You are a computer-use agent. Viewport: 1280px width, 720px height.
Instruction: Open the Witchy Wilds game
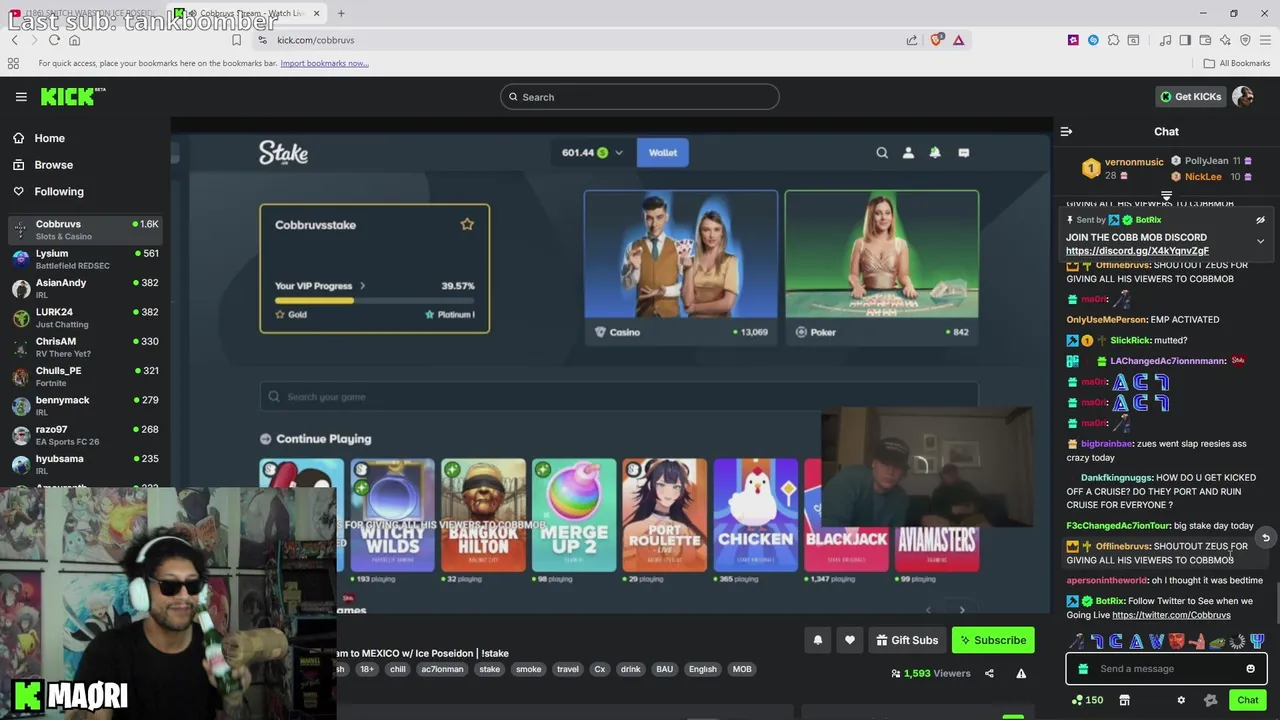pos(392,515)
